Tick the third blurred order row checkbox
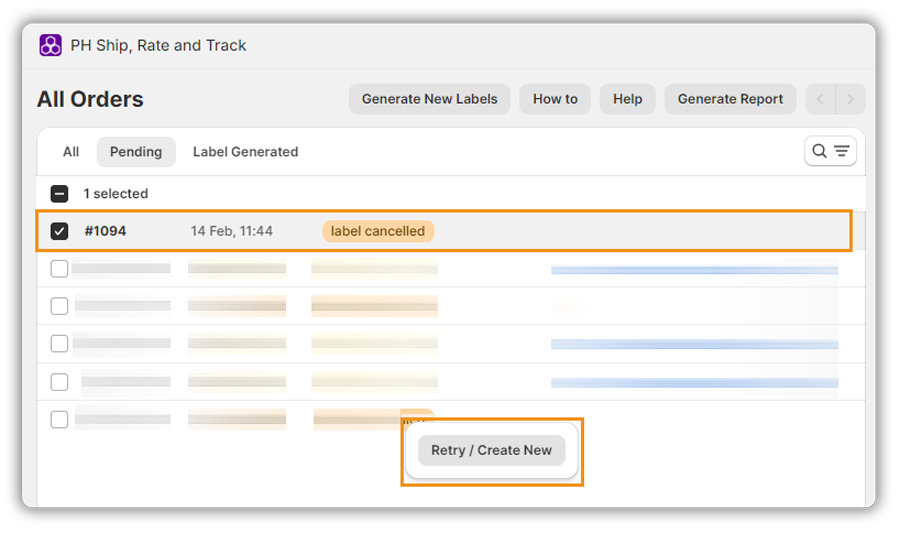Image resolution: width=900 pixels, height=533 pixels. pos(60,344)
